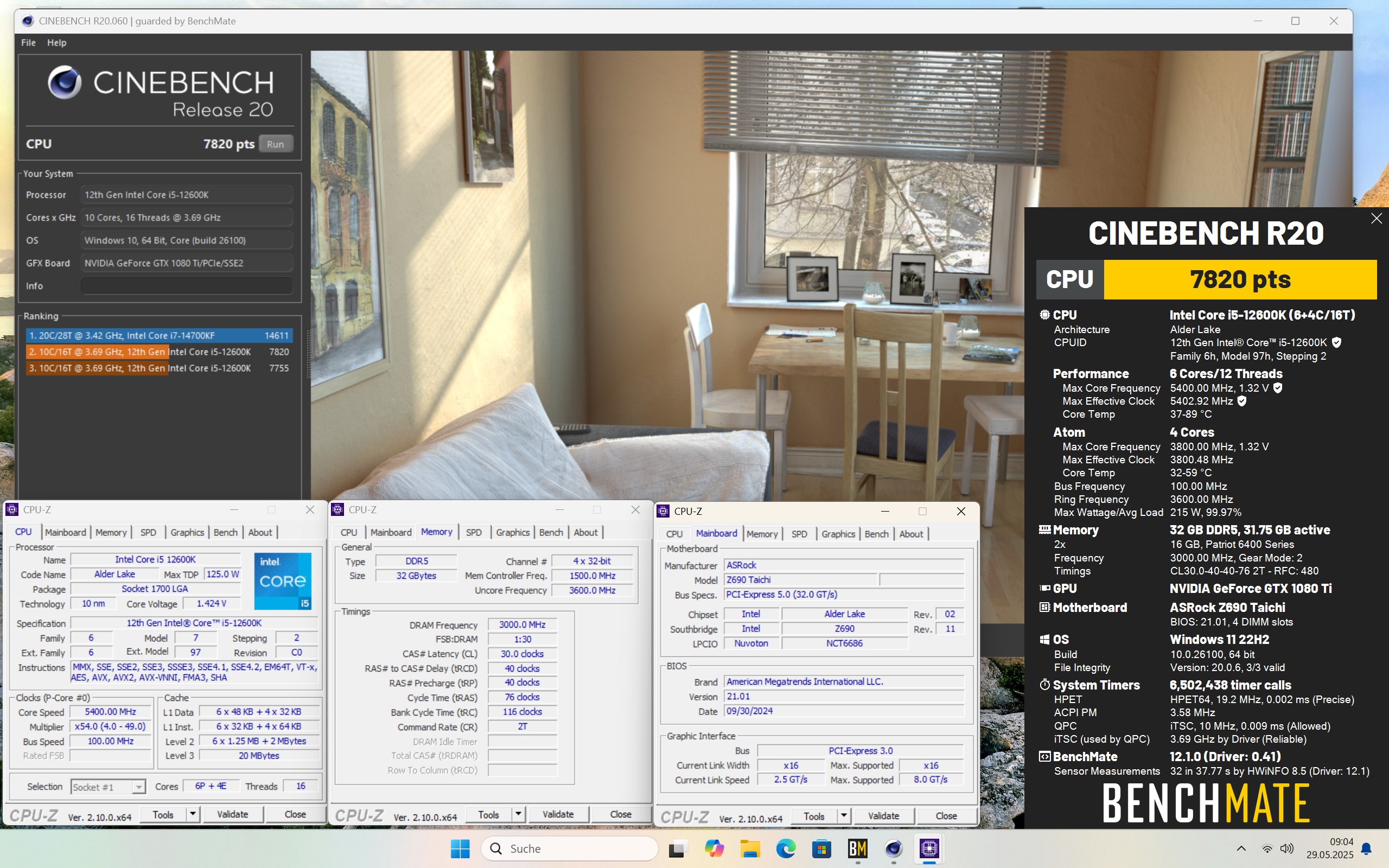1389x868 pixels.
Task: Click the Windows Start icon in taskbar
Action: 460,848
